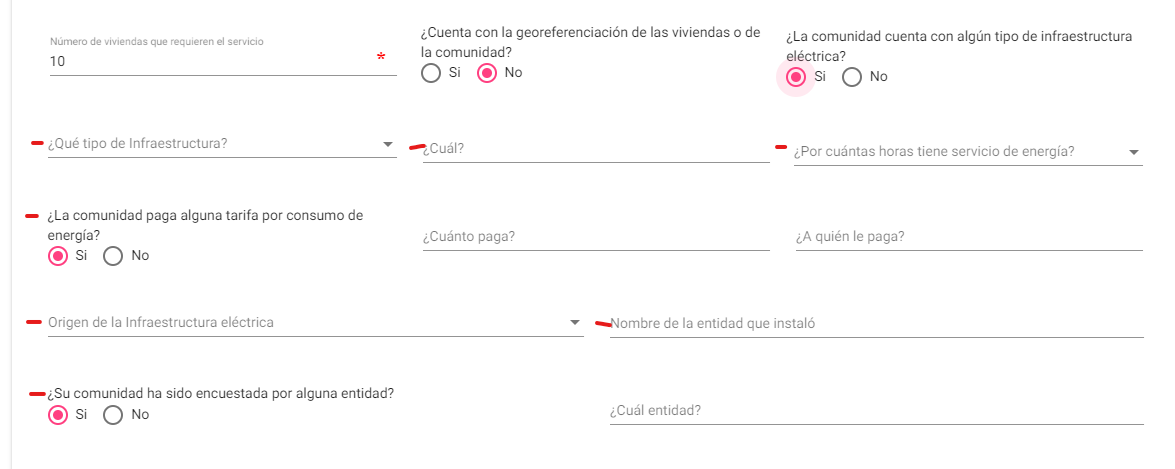The width and height of the screenshot is (1175, 469).
Task: Focus the Número de viviendas input field
Action: click(210, 61)
